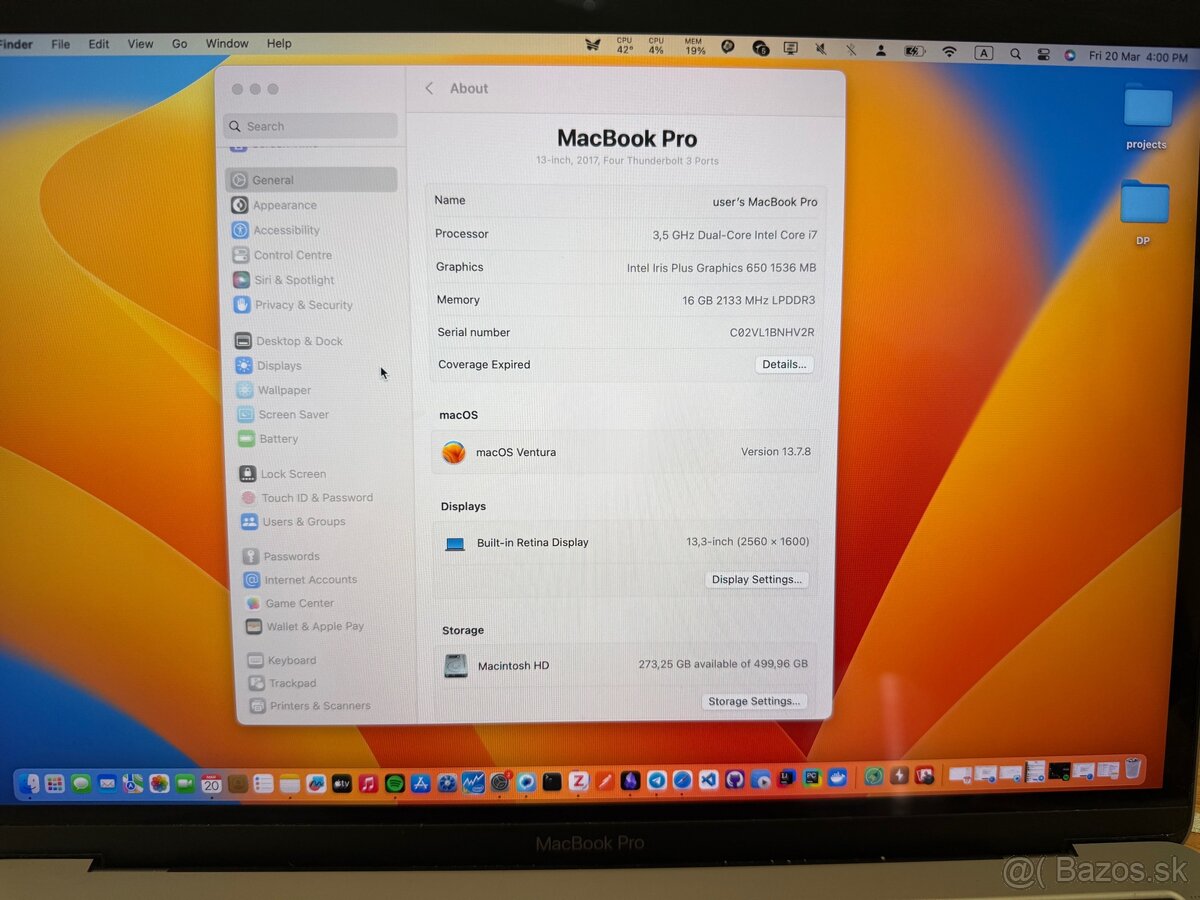Open Desktop & Dock settings

coord(298,341)
